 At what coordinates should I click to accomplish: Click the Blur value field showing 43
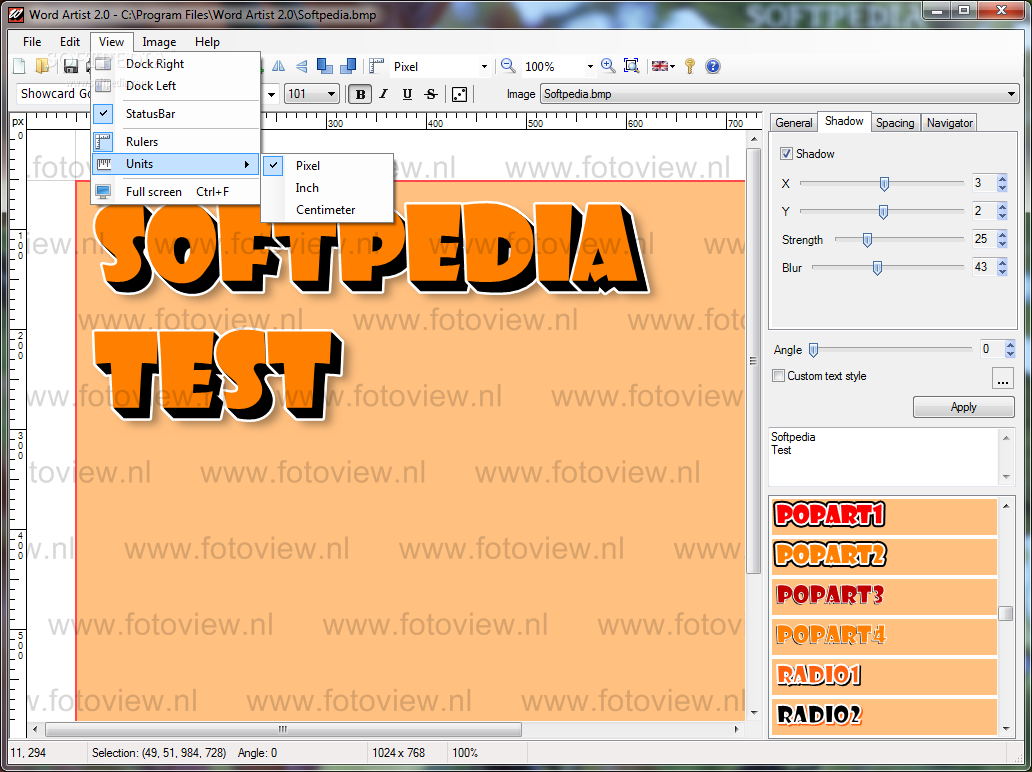[x=984, y=267]
